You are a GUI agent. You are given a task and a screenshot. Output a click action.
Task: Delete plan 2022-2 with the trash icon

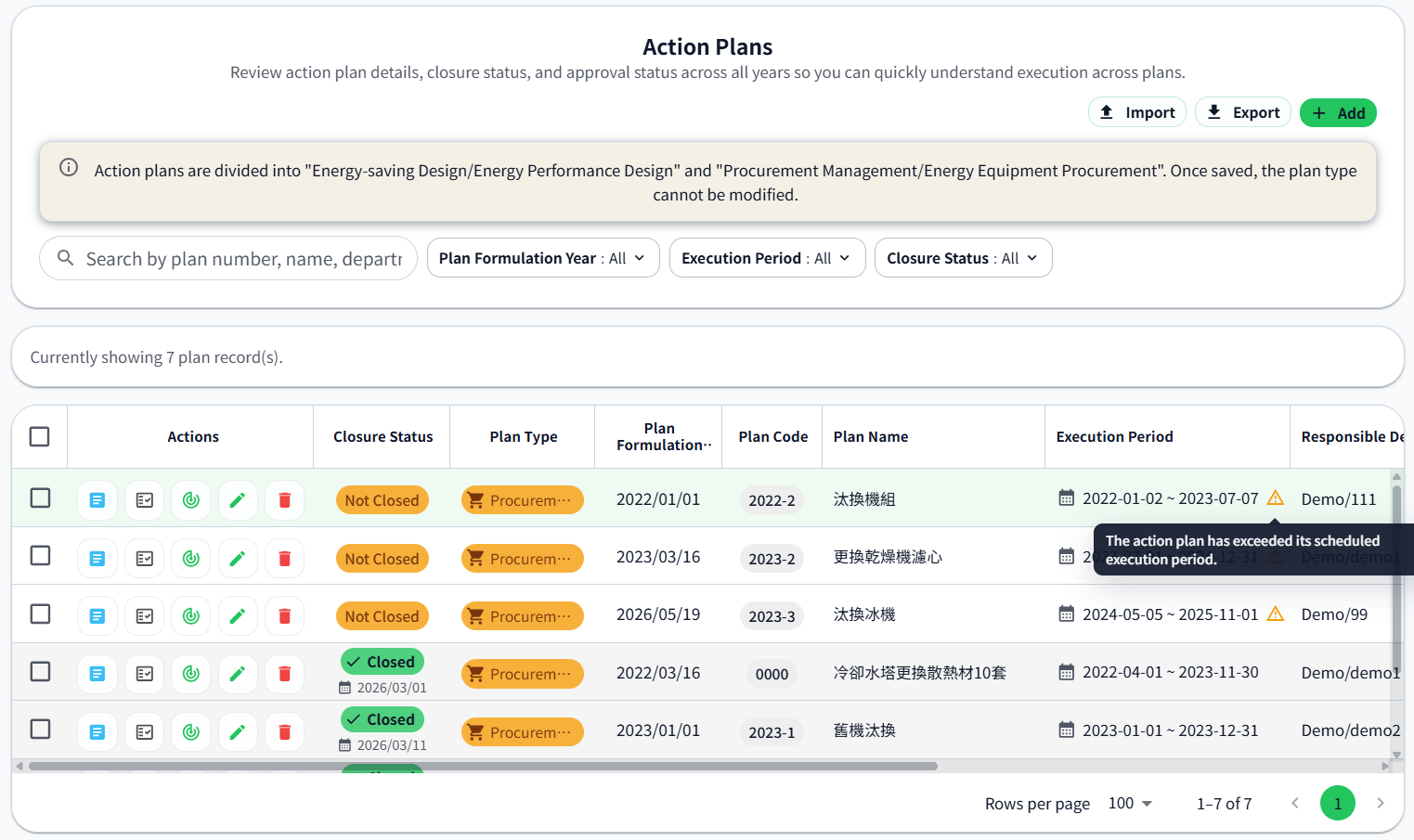[285, 500]
